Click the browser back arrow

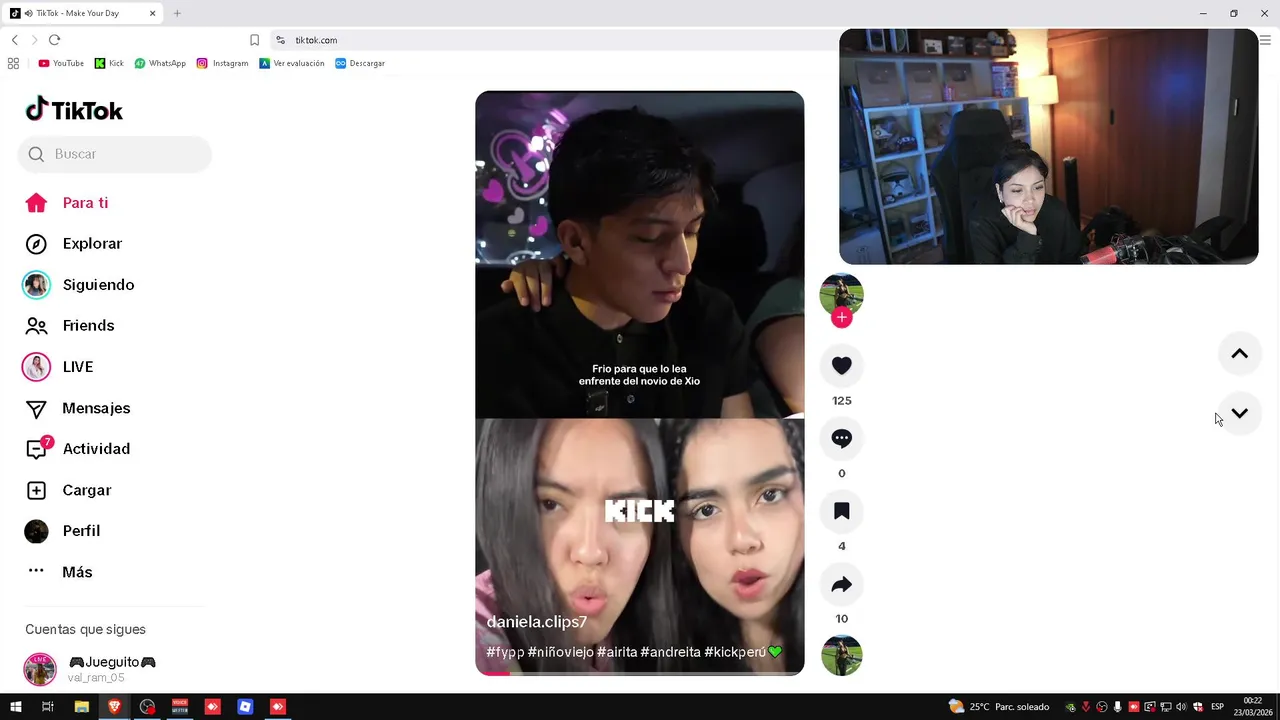coord(14,40)
